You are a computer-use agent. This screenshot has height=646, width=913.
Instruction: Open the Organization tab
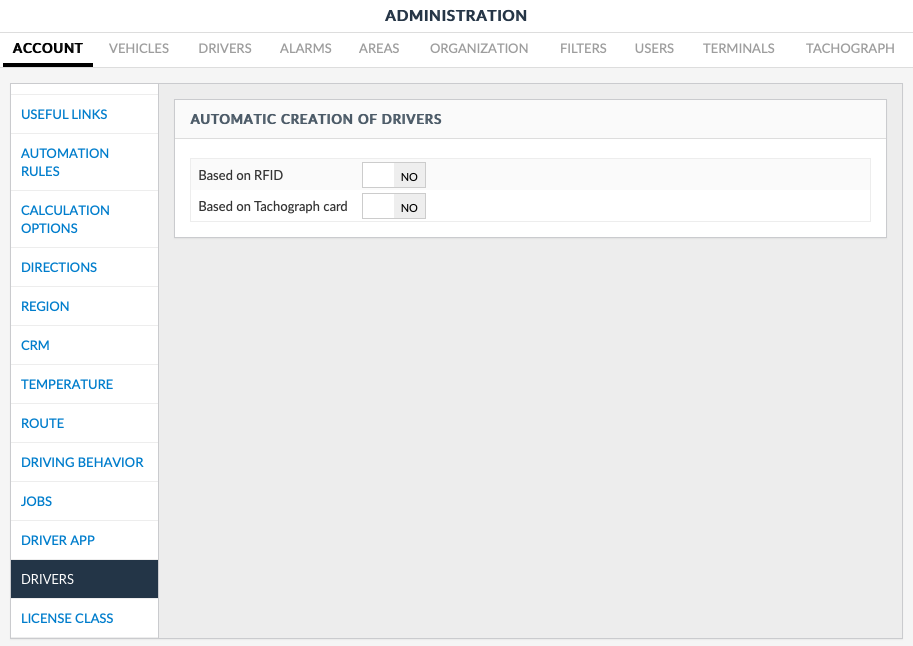tap(479, 48)
